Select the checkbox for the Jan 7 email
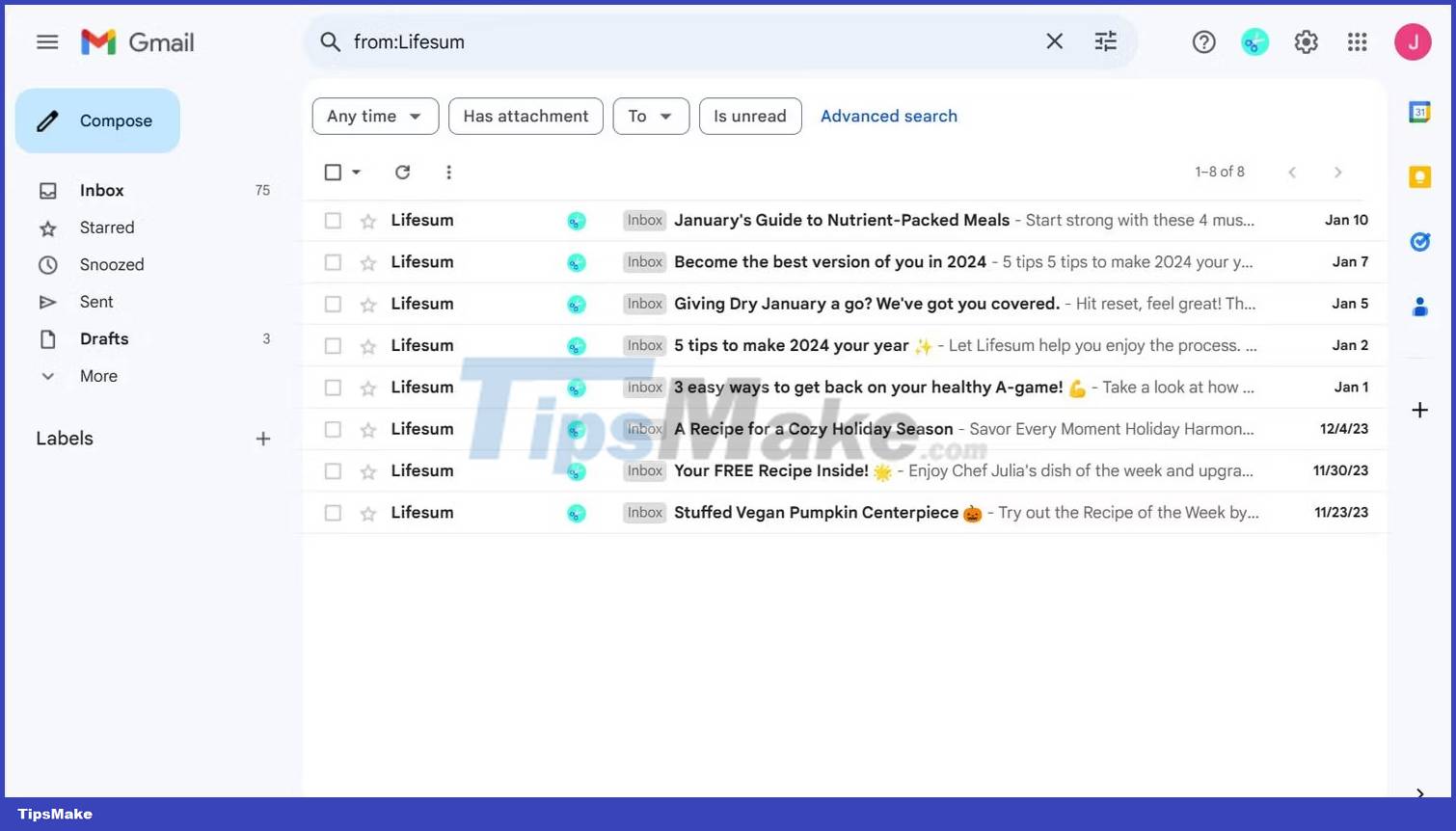The height and width of the screenshot is (831, 1456). coord(333,261)
